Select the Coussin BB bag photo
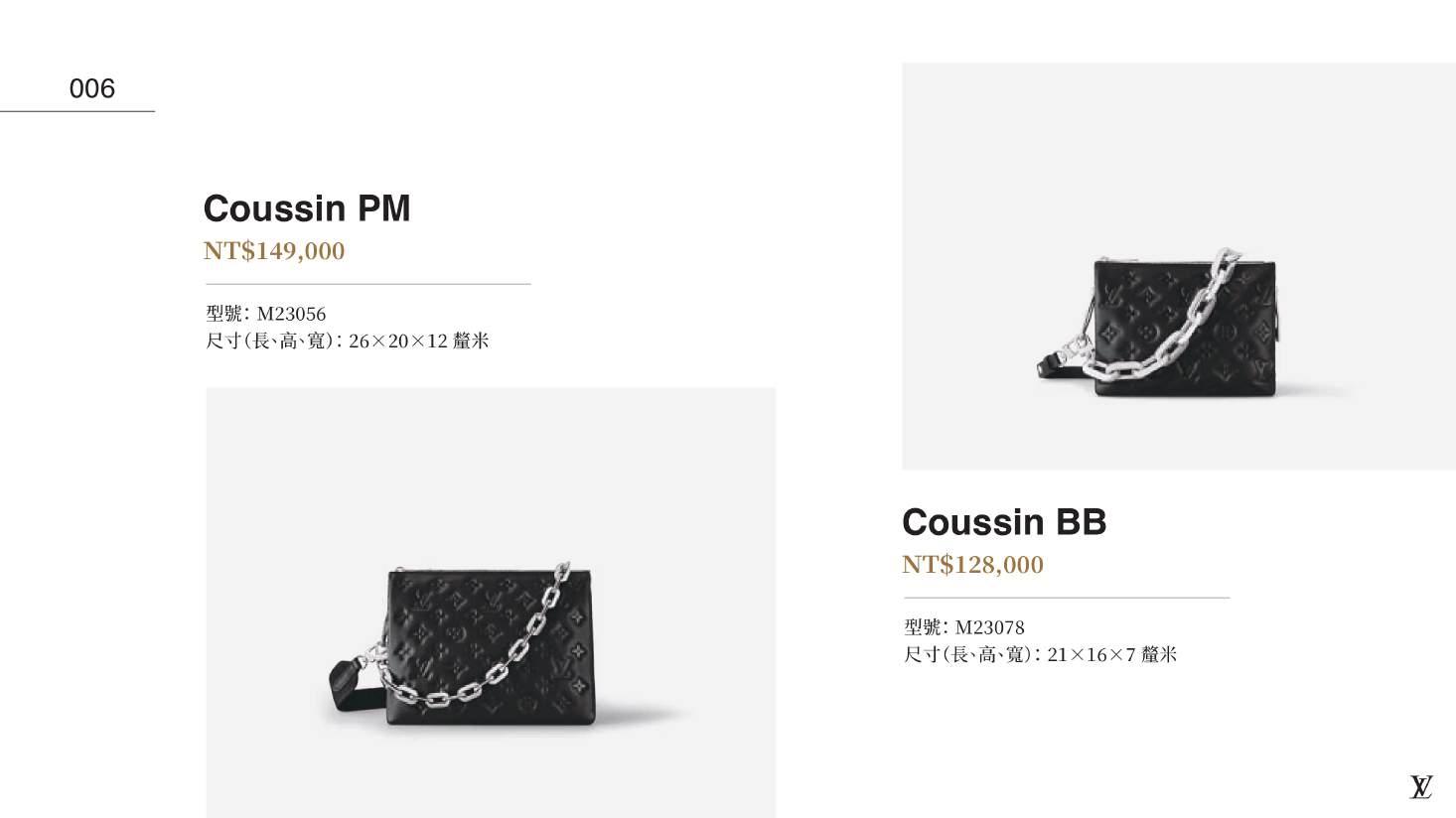The image size is (1456, 818). click(x=1179, y=266)
